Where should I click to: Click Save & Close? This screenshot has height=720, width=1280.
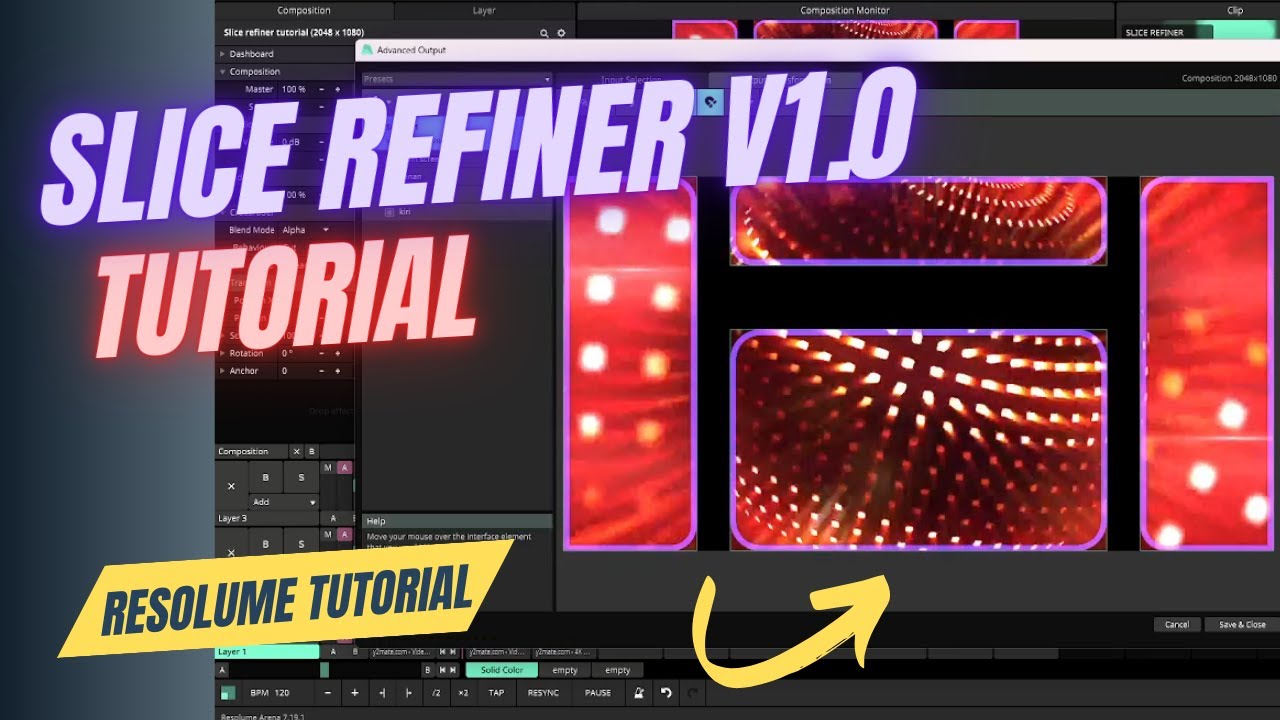click(x=1242, y=624)
